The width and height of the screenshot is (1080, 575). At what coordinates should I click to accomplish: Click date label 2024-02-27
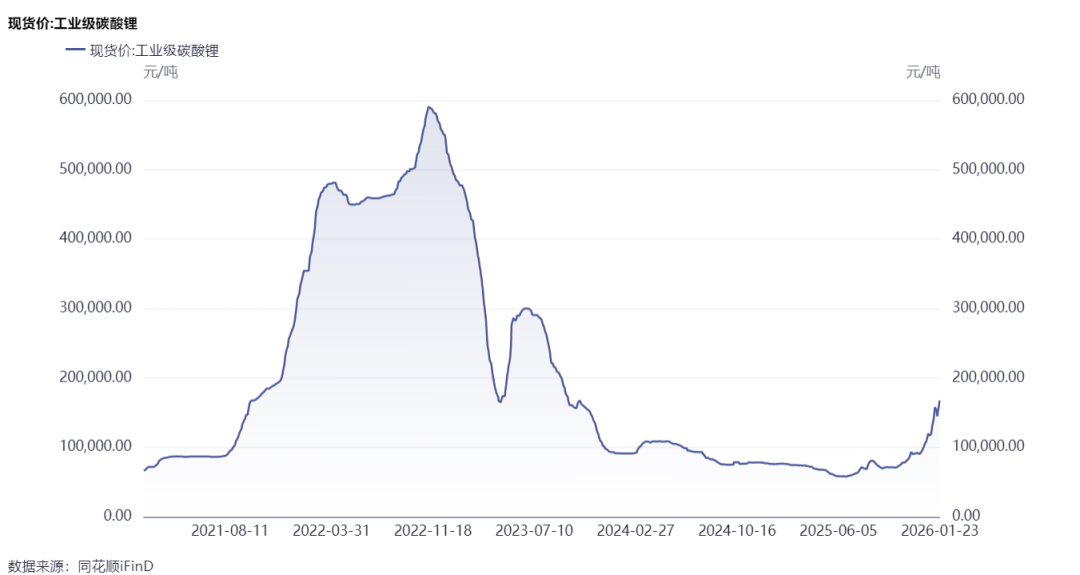coord(635,531)
